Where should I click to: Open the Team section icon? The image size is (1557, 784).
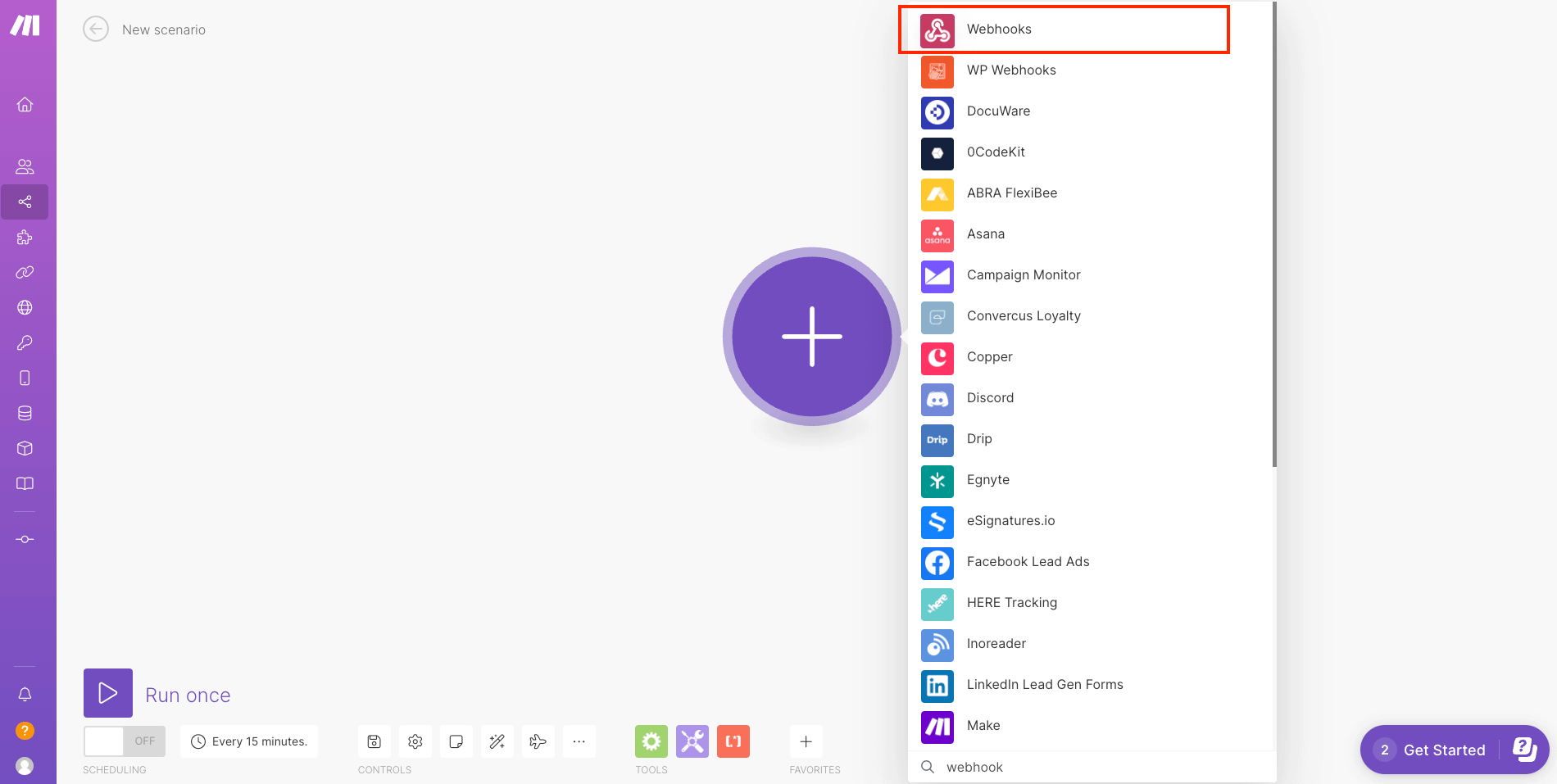(25, 167)
